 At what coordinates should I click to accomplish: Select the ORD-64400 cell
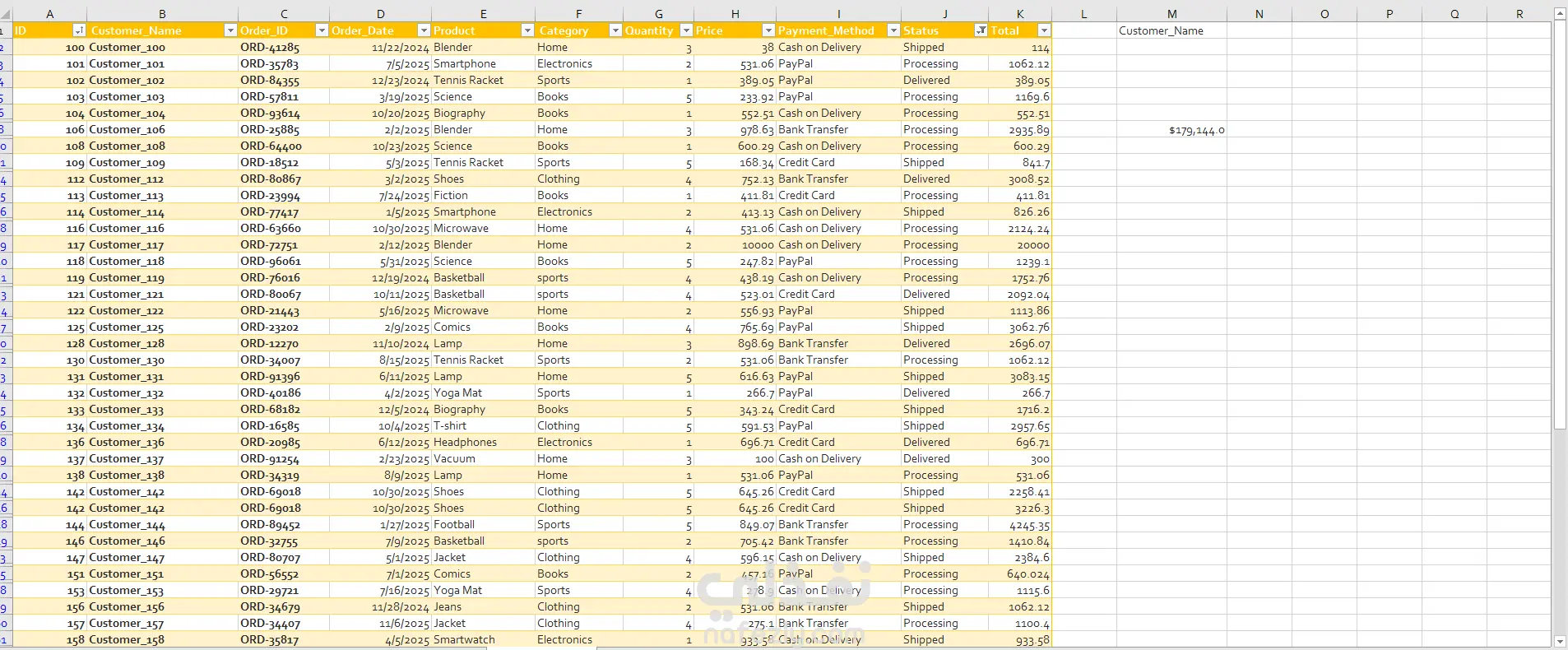284,146
